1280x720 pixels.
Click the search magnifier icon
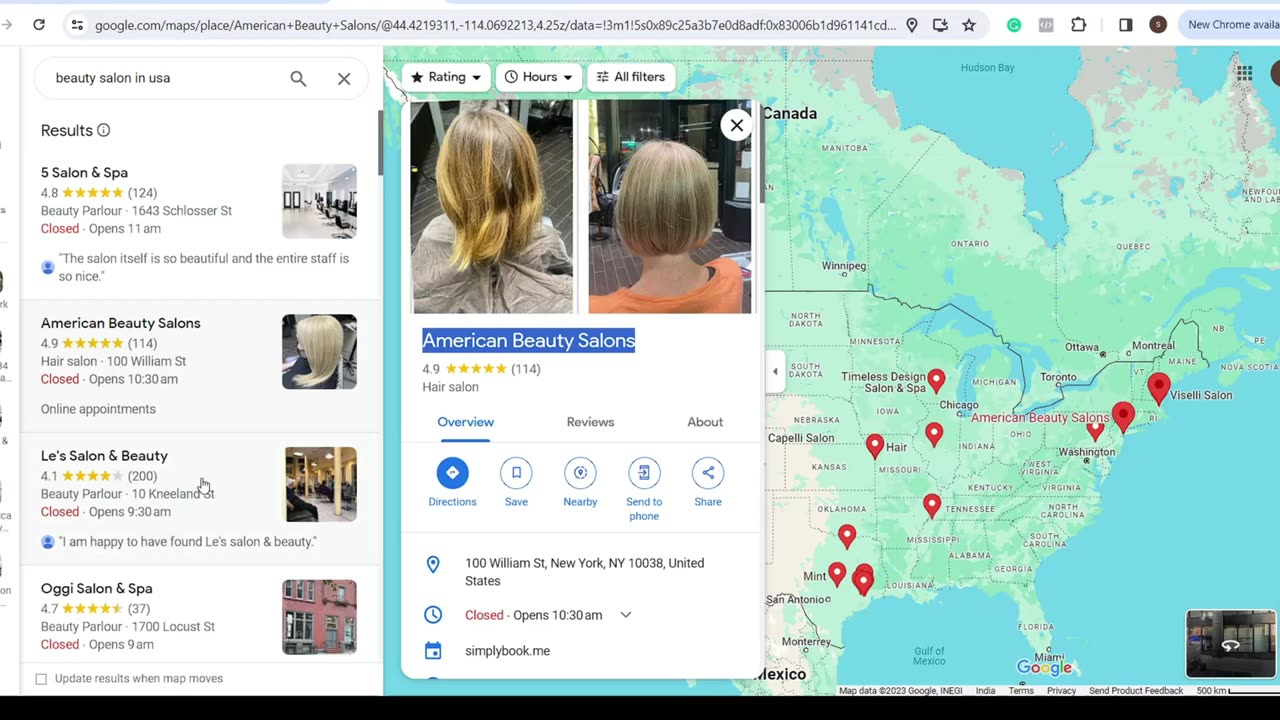[298, 78]
